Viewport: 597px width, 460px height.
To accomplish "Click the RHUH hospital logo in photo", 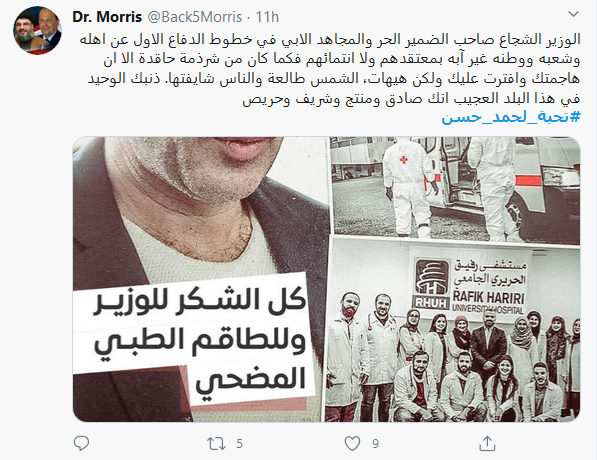I will coord(432,284).
